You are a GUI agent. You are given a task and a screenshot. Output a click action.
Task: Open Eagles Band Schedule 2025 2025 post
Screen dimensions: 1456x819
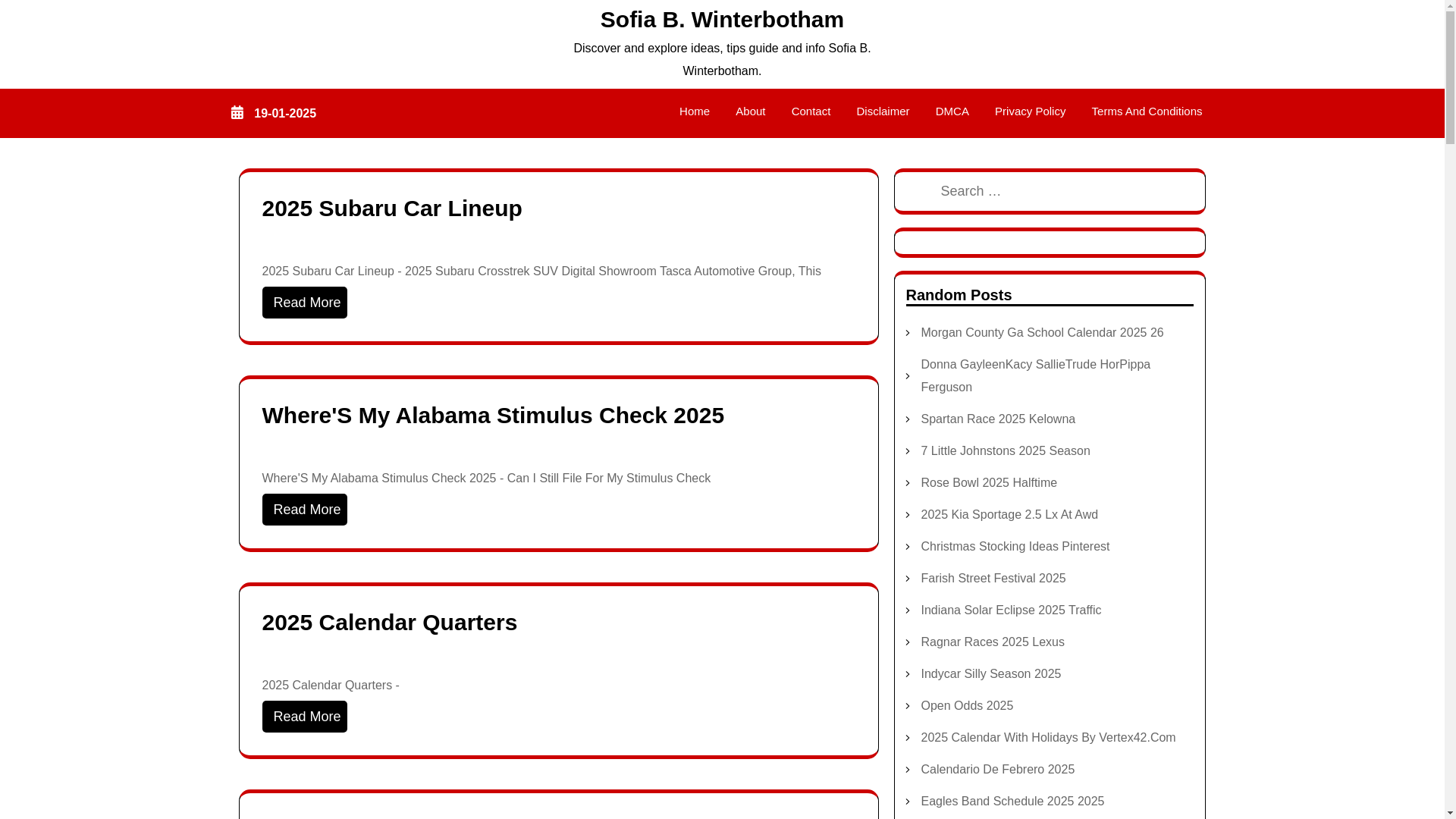(x=1012, y=802)
